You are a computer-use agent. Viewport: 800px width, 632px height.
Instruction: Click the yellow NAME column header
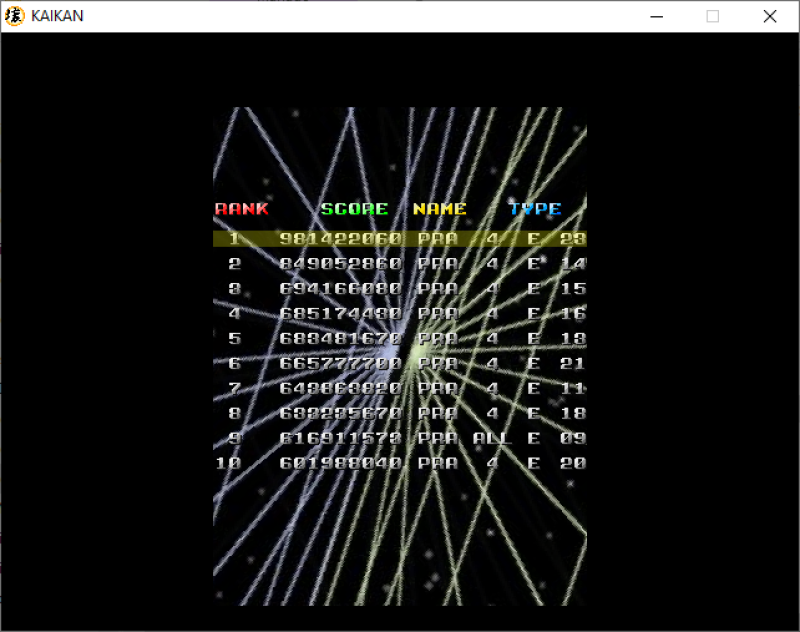439,209
